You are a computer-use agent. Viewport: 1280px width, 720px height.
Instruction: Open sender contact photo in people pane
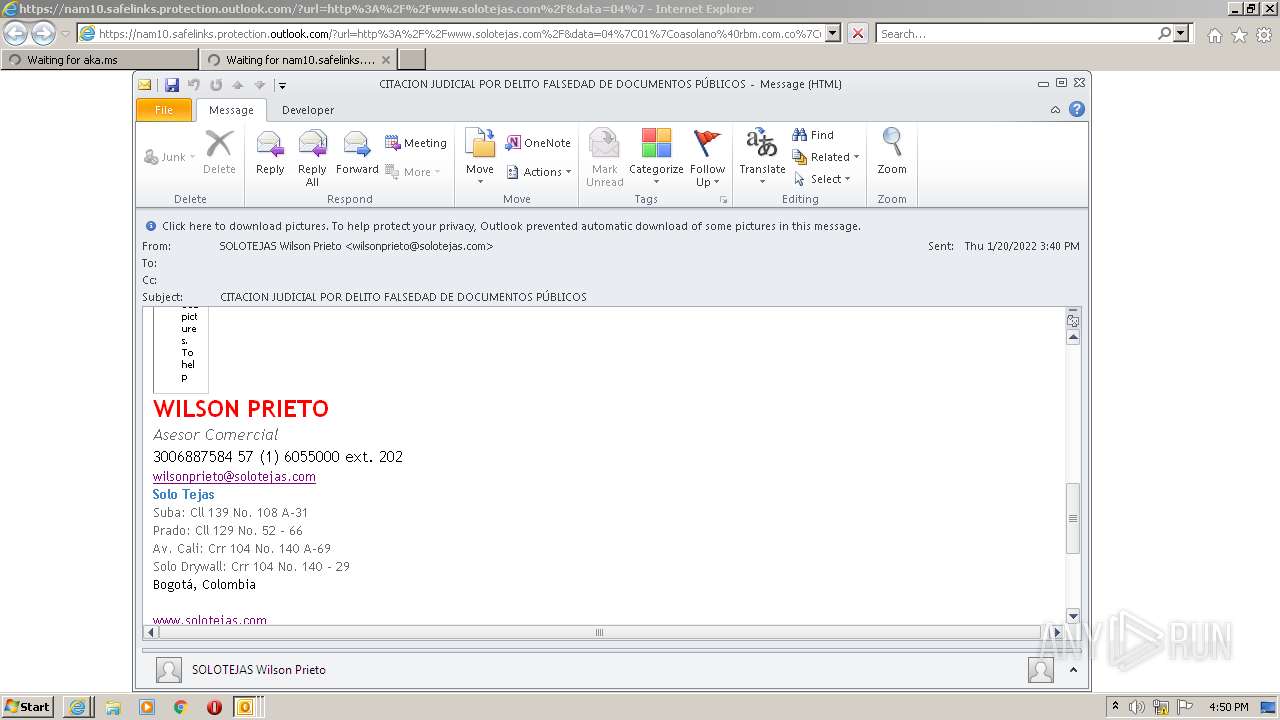[x=169, y=670]
